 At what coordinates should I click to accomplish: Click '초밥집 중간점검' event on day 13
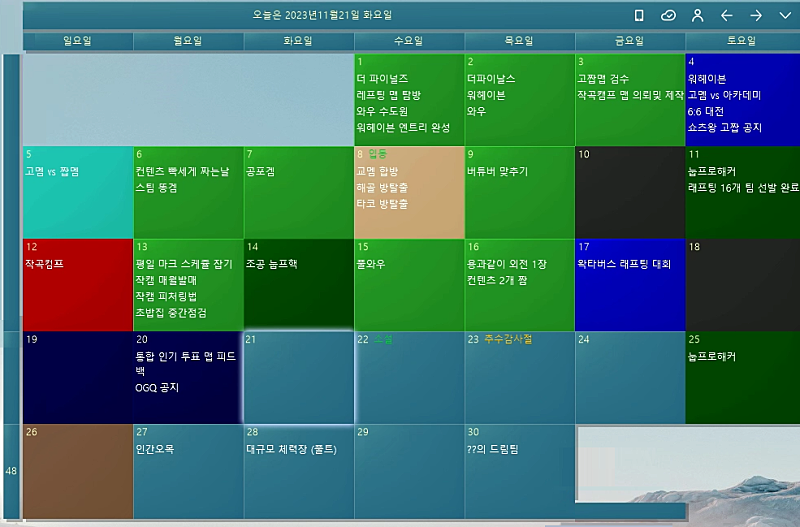(171, 313)
